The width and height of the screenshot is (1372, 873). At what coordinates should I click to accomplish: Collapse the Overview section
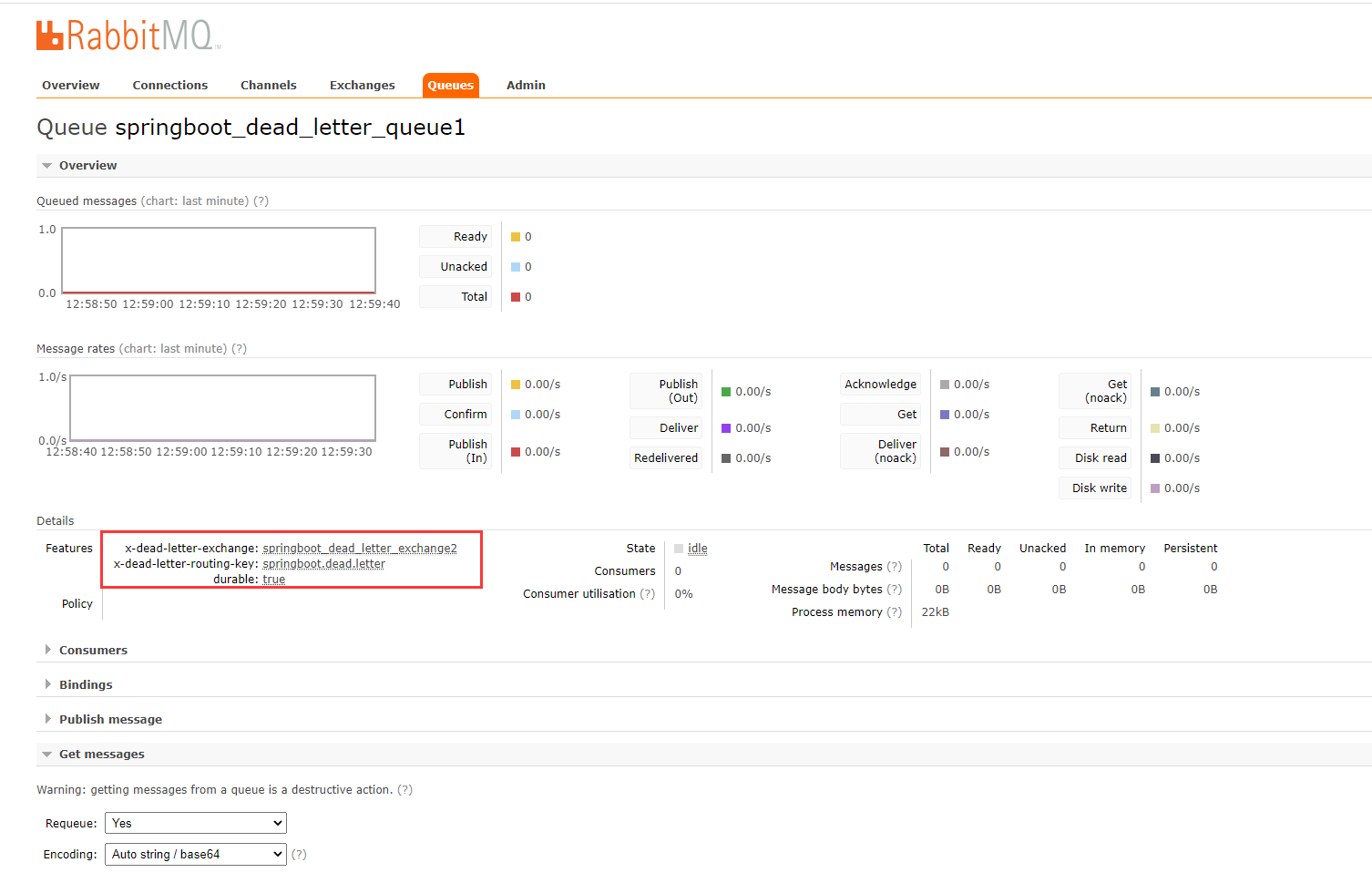(87, 165)
